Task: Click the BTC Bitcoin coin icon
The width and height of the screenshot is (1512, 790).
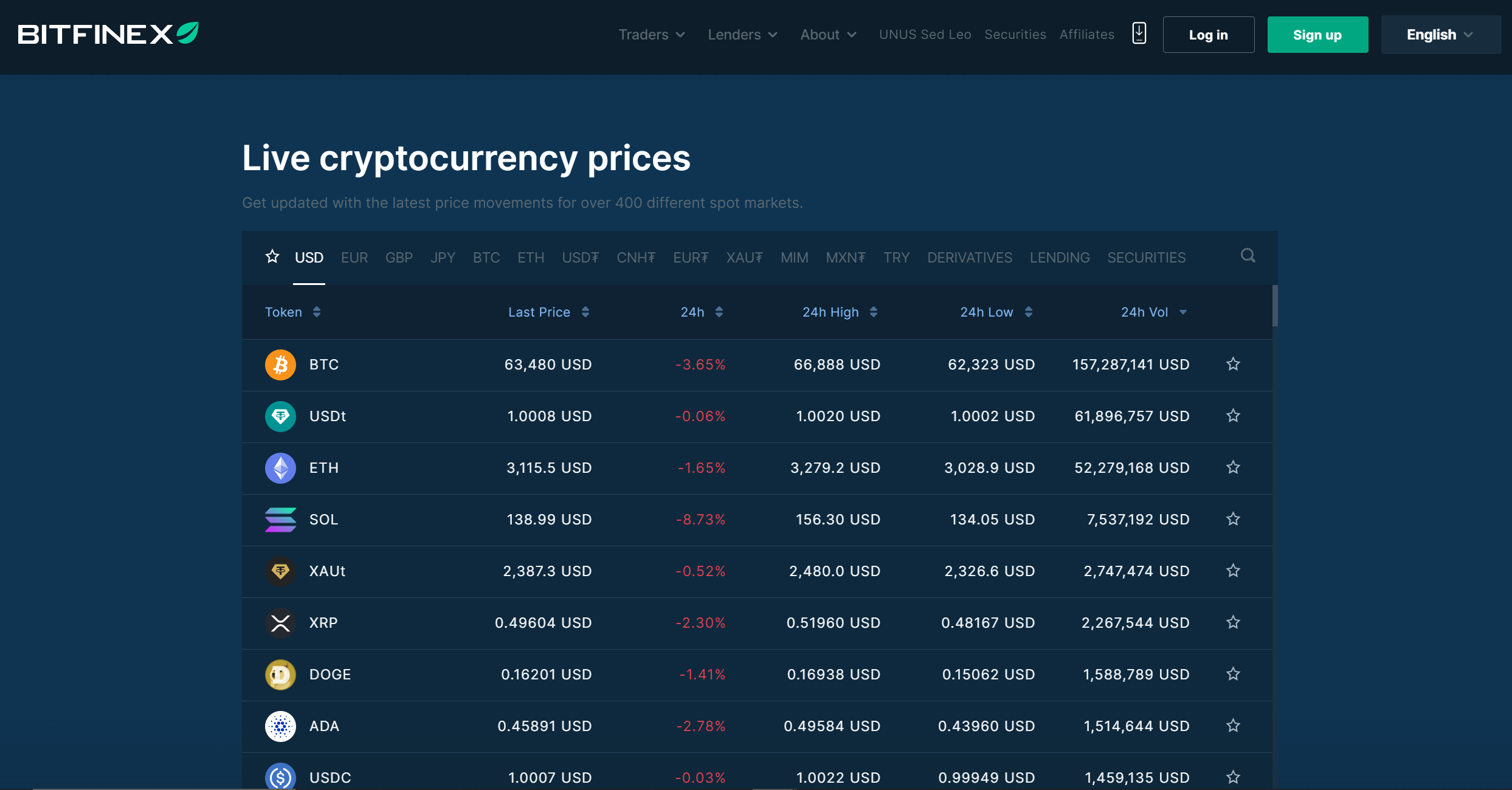Action: click(x=280, y=365)
